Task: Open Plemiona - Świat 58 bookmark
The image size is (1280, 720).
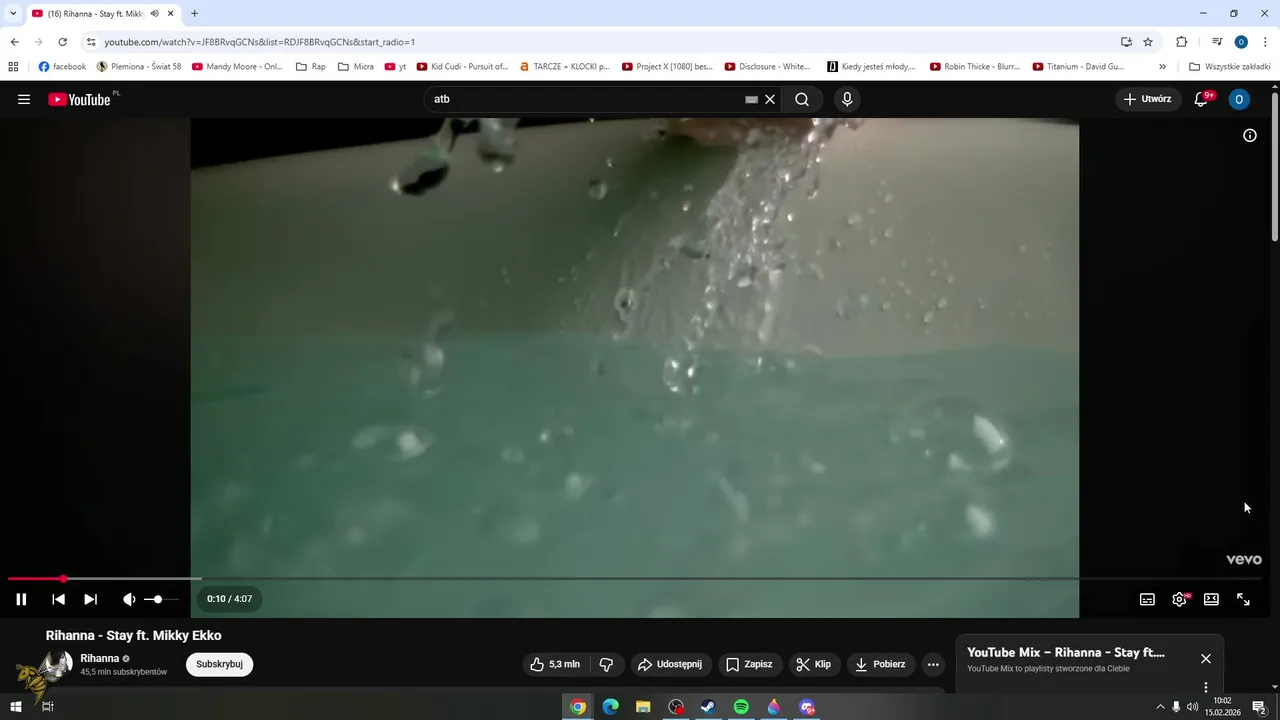Action: click(139, 66)
